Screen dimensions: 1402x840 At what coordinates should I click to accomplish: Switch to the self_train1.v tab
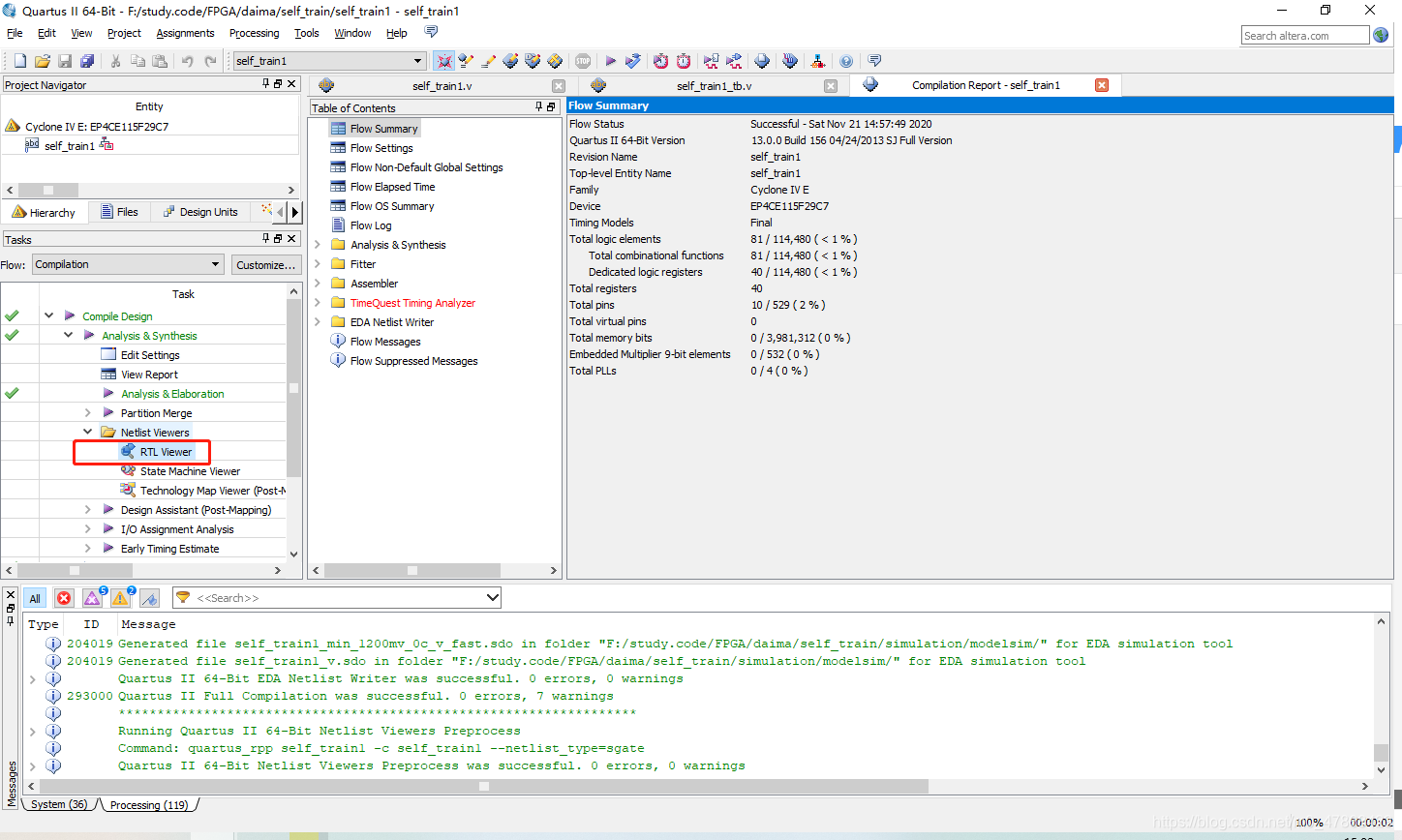[x=442, y=86]
